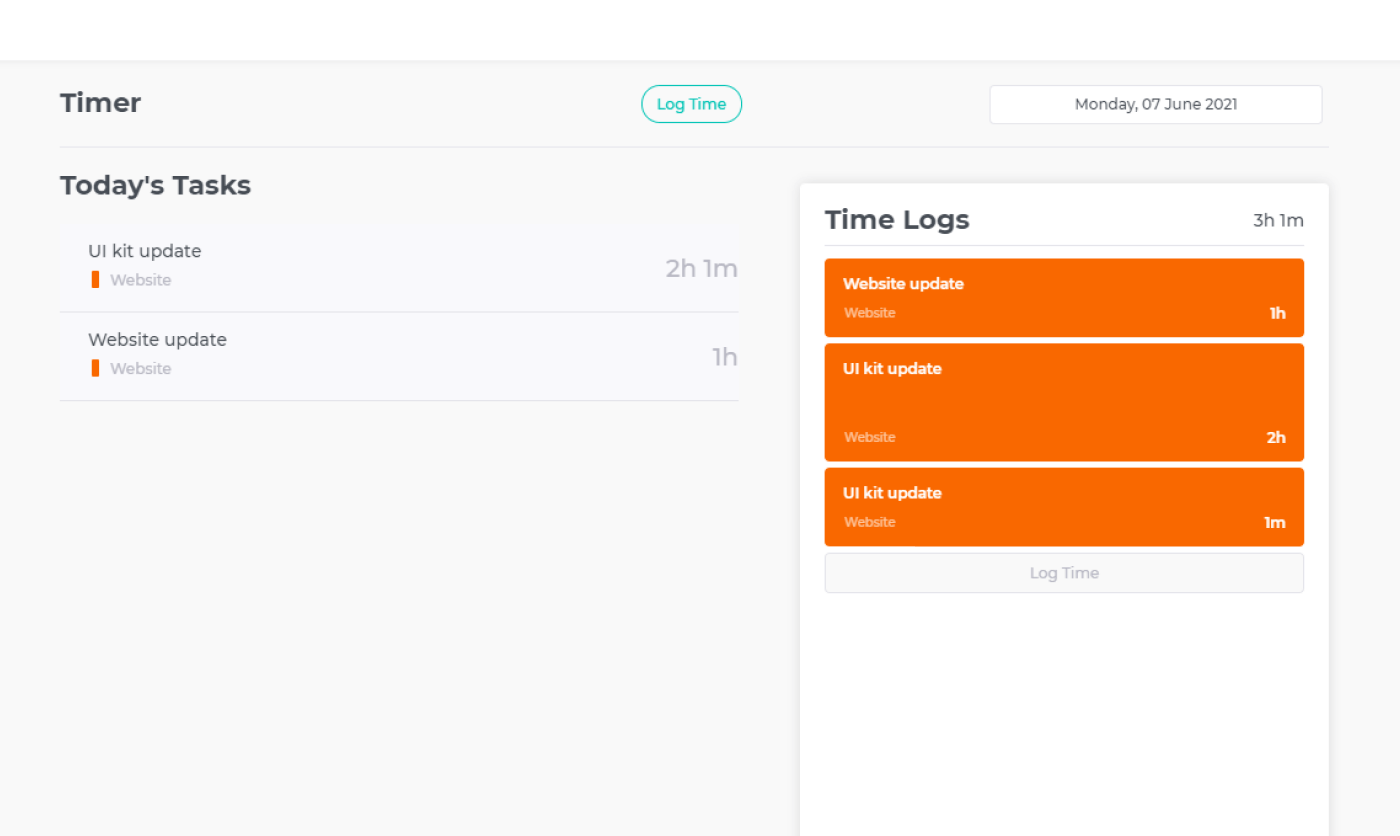The image size is (1400, 836).
Task: Click the 3h 1m total in the Time Logs header
Action: tap(1277, 220)
